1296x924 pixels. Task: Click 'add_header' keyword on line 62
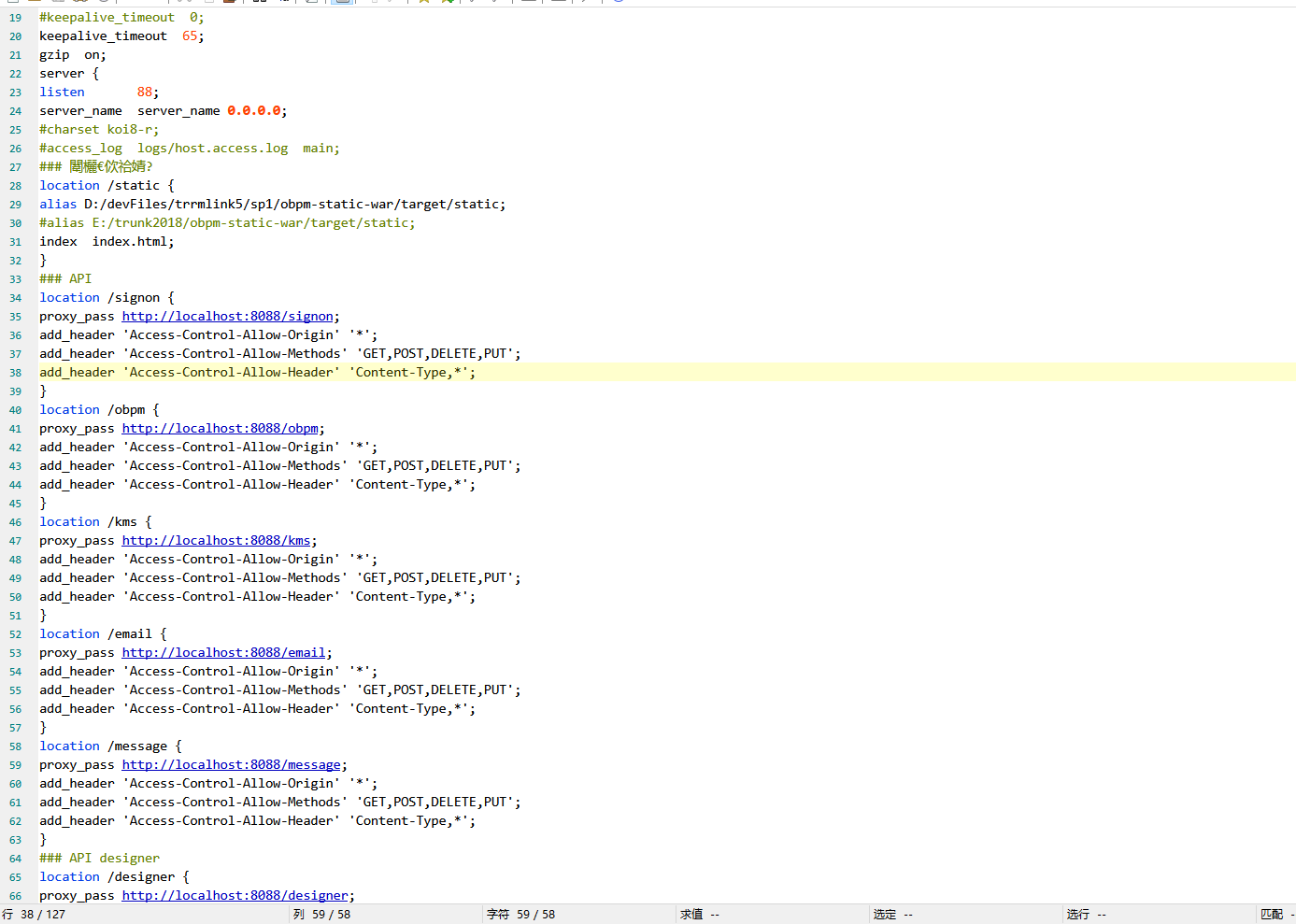tap(77, 821)
